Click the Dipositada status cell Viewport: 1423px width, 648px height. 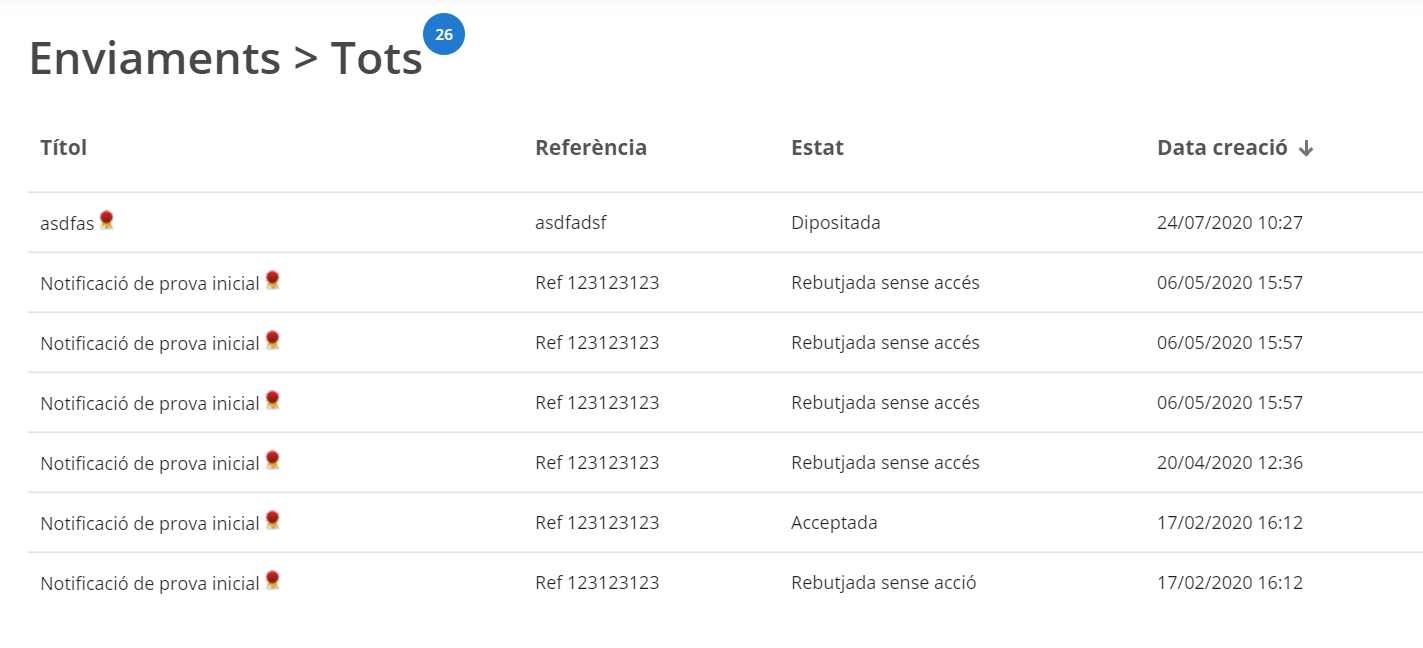click(x=836, y=222)
